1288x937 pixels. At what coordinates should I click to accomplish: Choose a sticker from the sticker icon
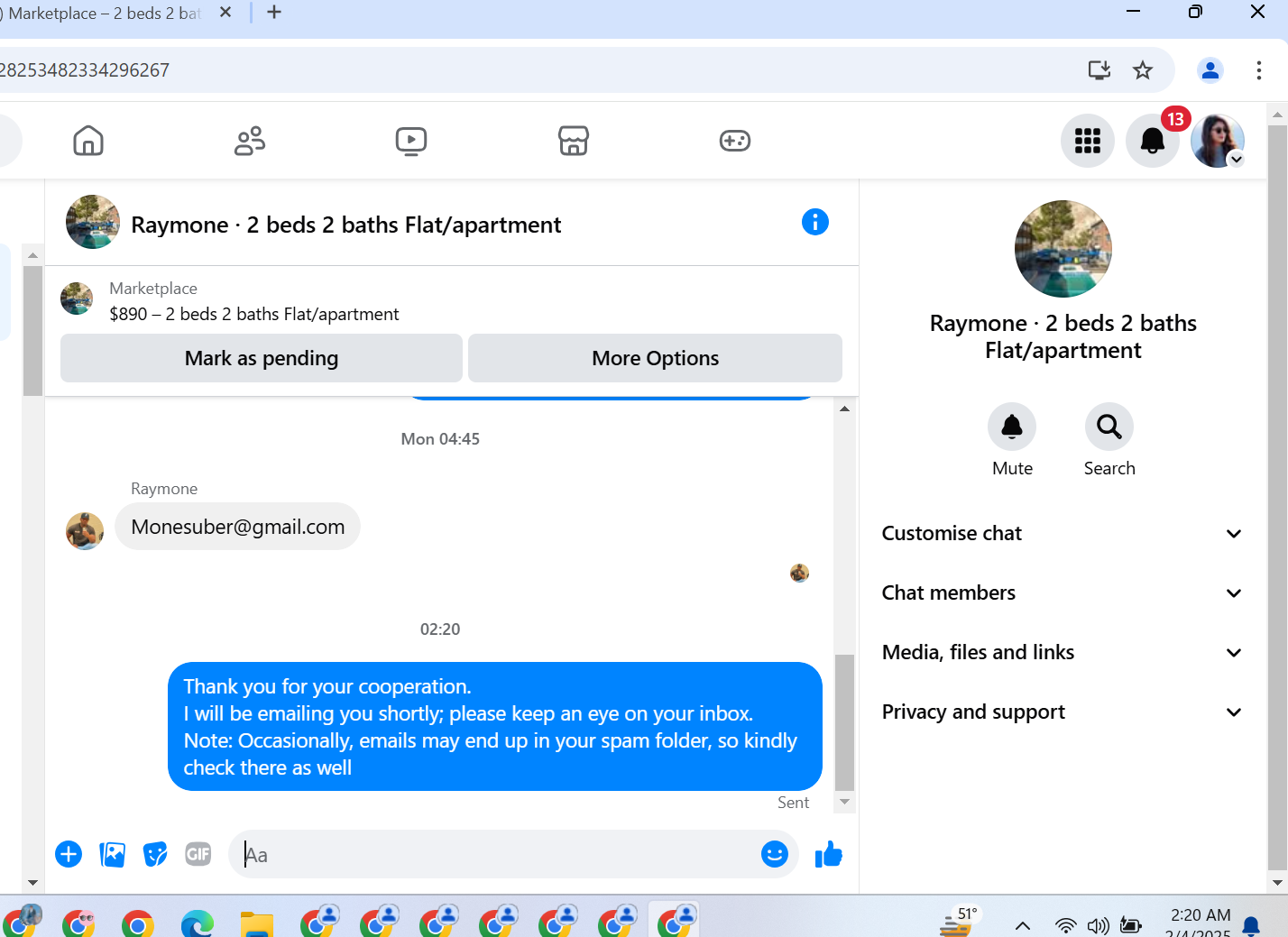pyautogui.click(x=155, y=854)
